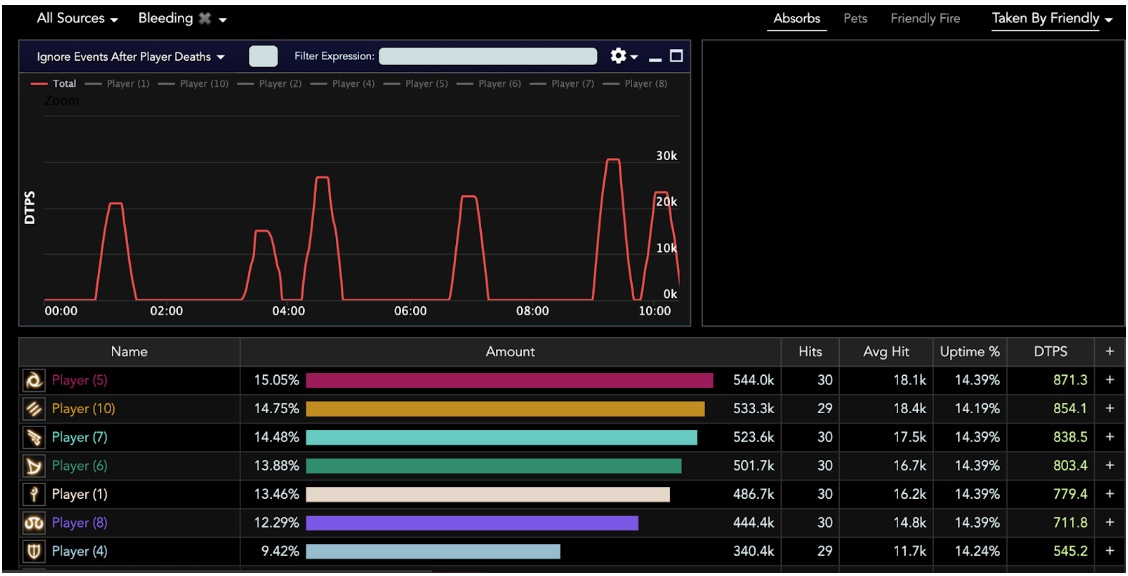Click the Player (6) class icon
Image resolution: width=1128 pixels, height=576 pixels.
pos(34,466)
